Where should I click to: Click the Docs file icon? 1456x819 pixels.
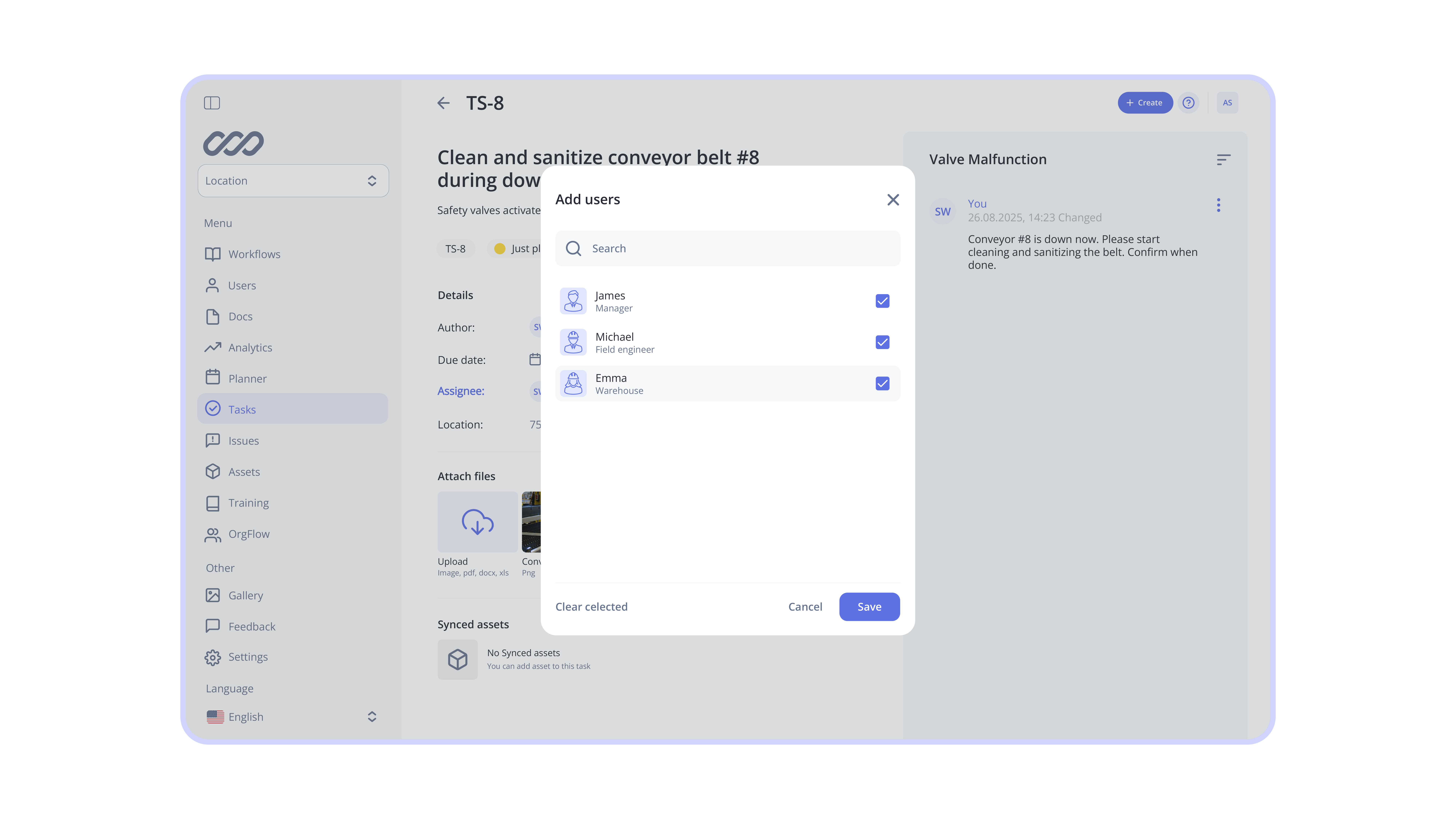click(213, 316)
